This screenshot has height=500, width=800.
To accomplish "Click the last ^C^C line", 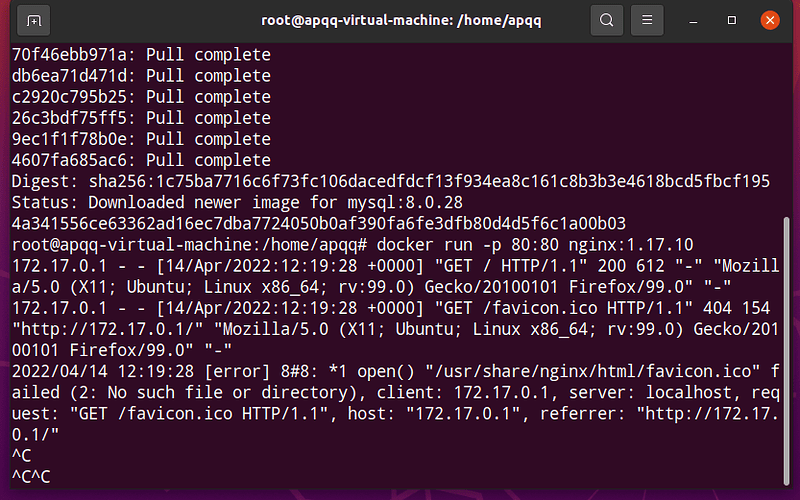I will [x=31, y=477].
